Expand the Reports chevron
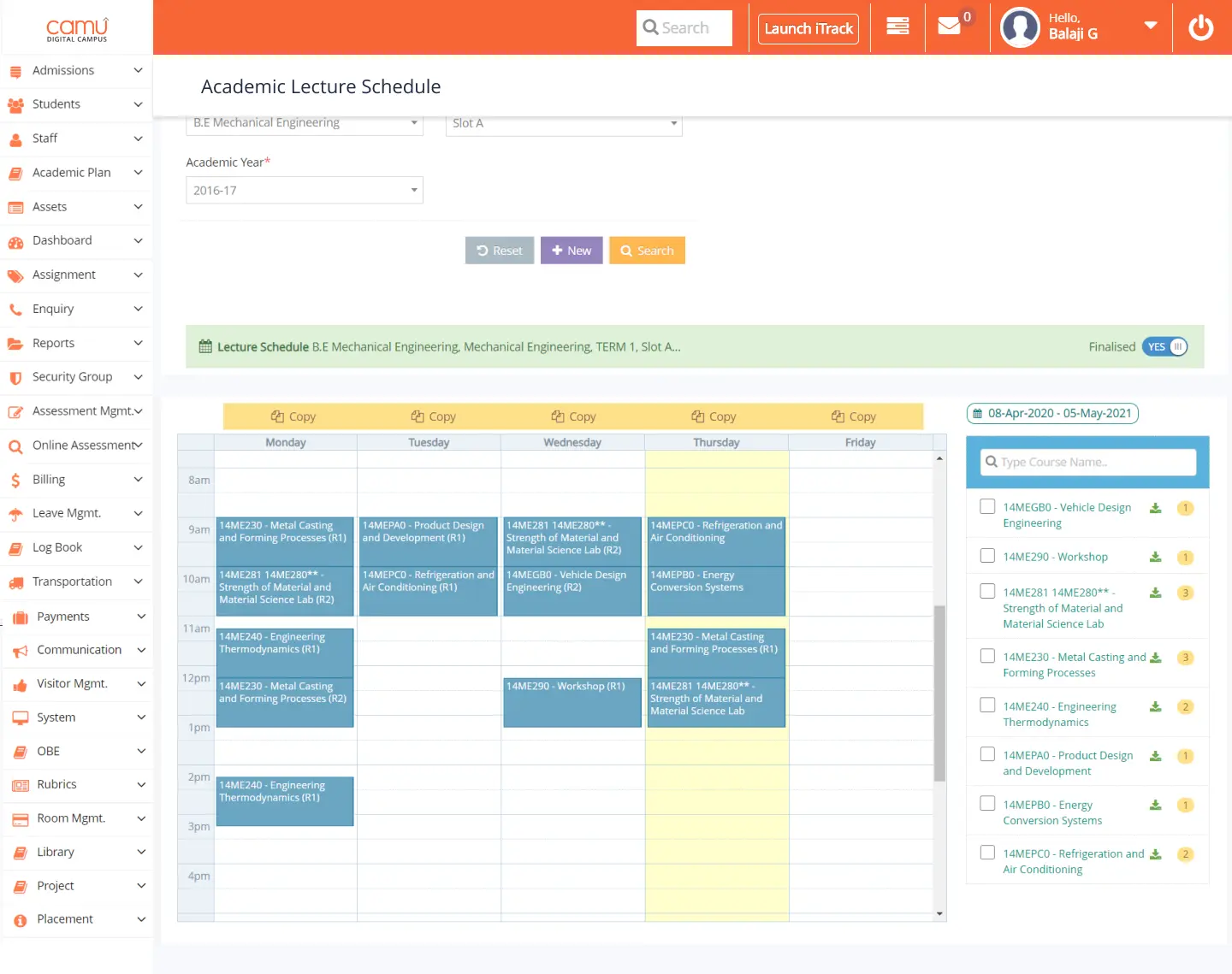Image resolution: width=1232 pixels, height=974 pixels. (139, 343)
